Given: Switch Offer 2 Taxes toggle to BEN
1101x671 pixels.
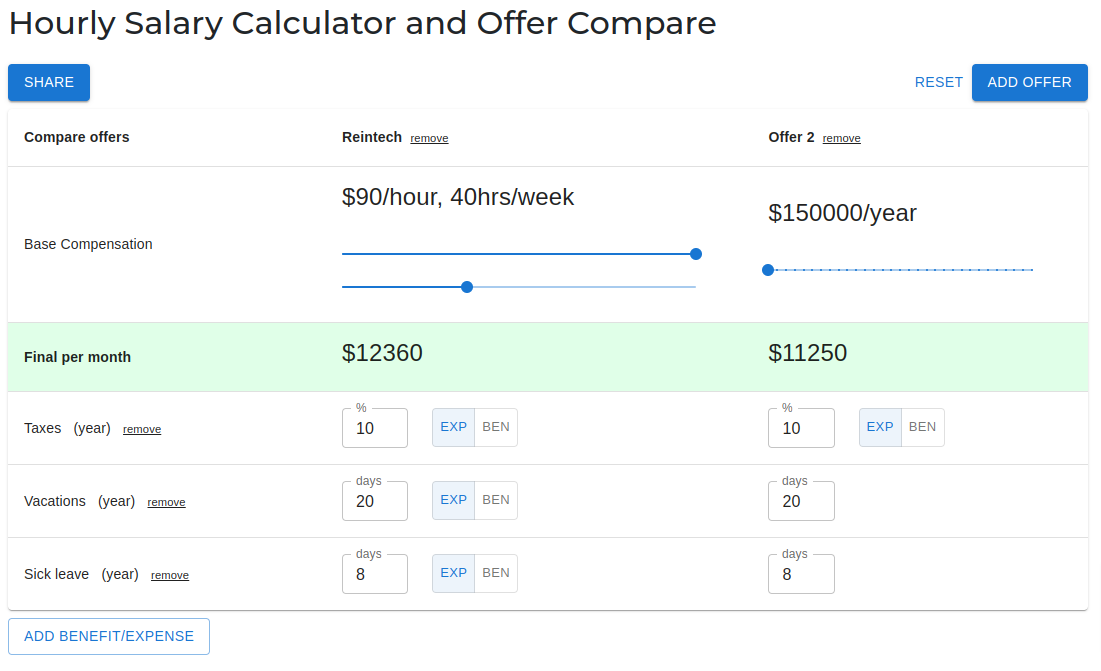Looking at the screenshot, I should tap(921, 427).
